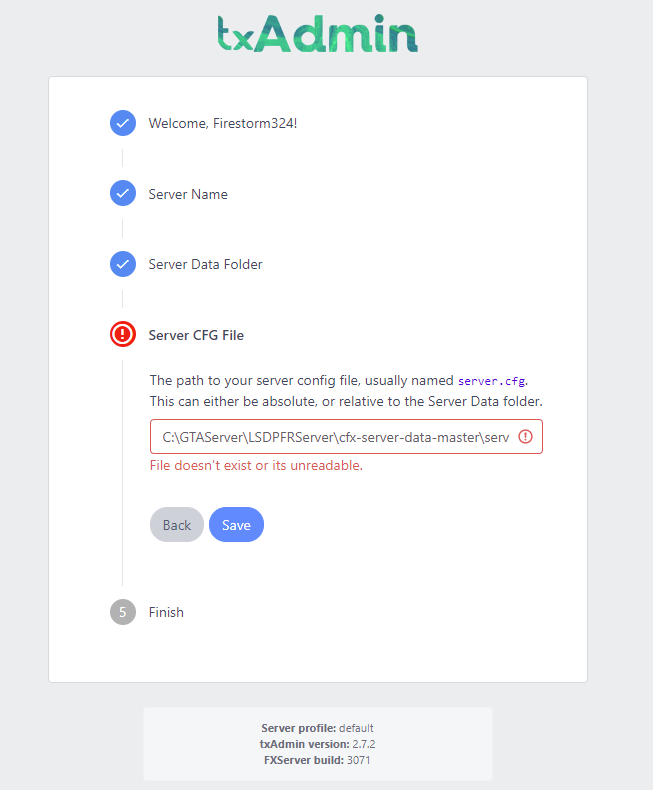
Task: Click the FXServer build text in footer
Action: click(317, 760)
